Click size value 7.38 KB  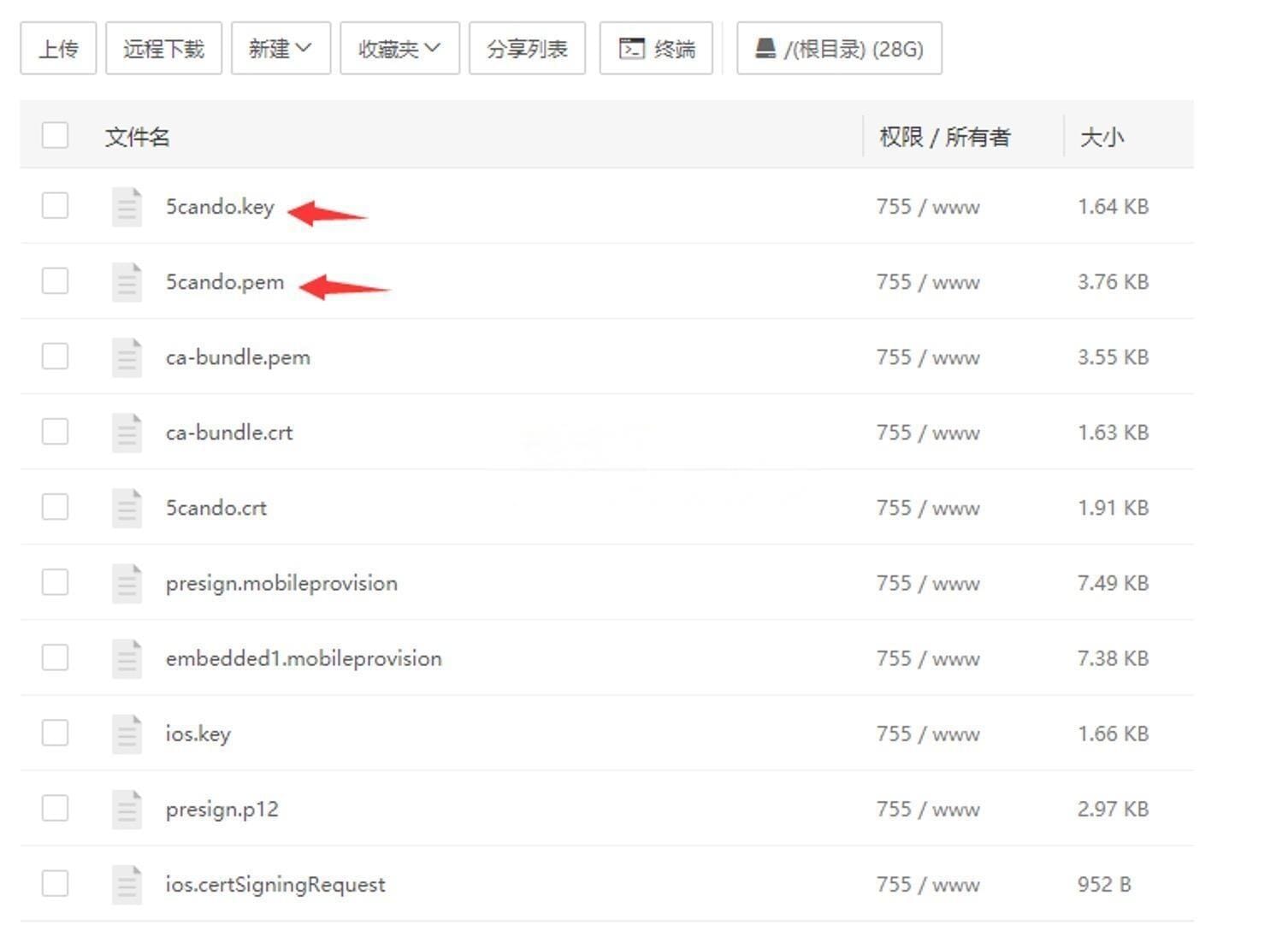(1113, 658)
